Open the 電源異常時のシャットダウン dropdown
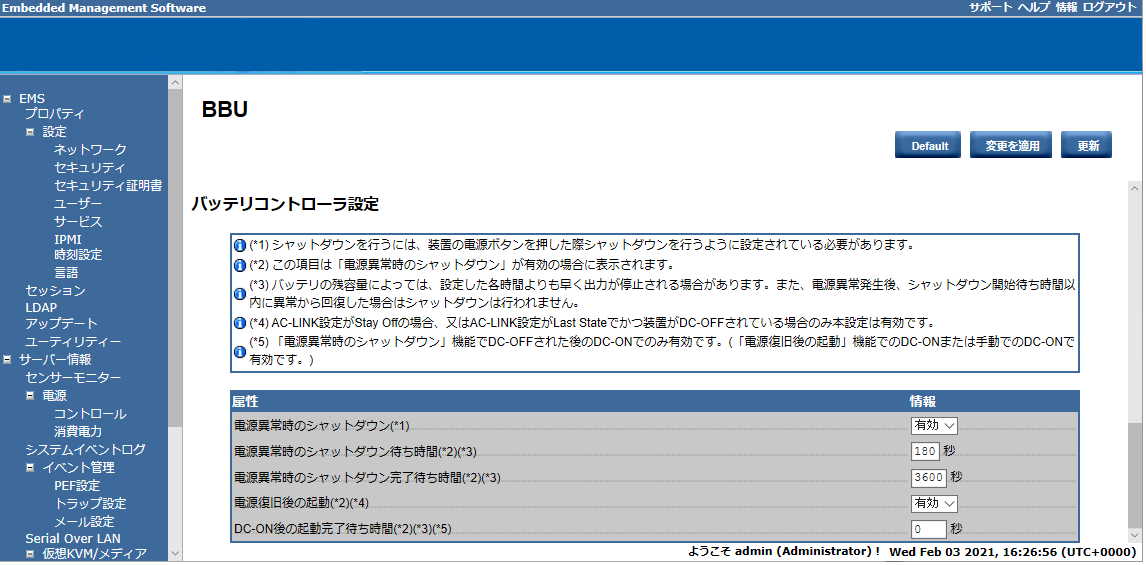The width and height of the screenshot is (1146, 565). coord(934,426)
